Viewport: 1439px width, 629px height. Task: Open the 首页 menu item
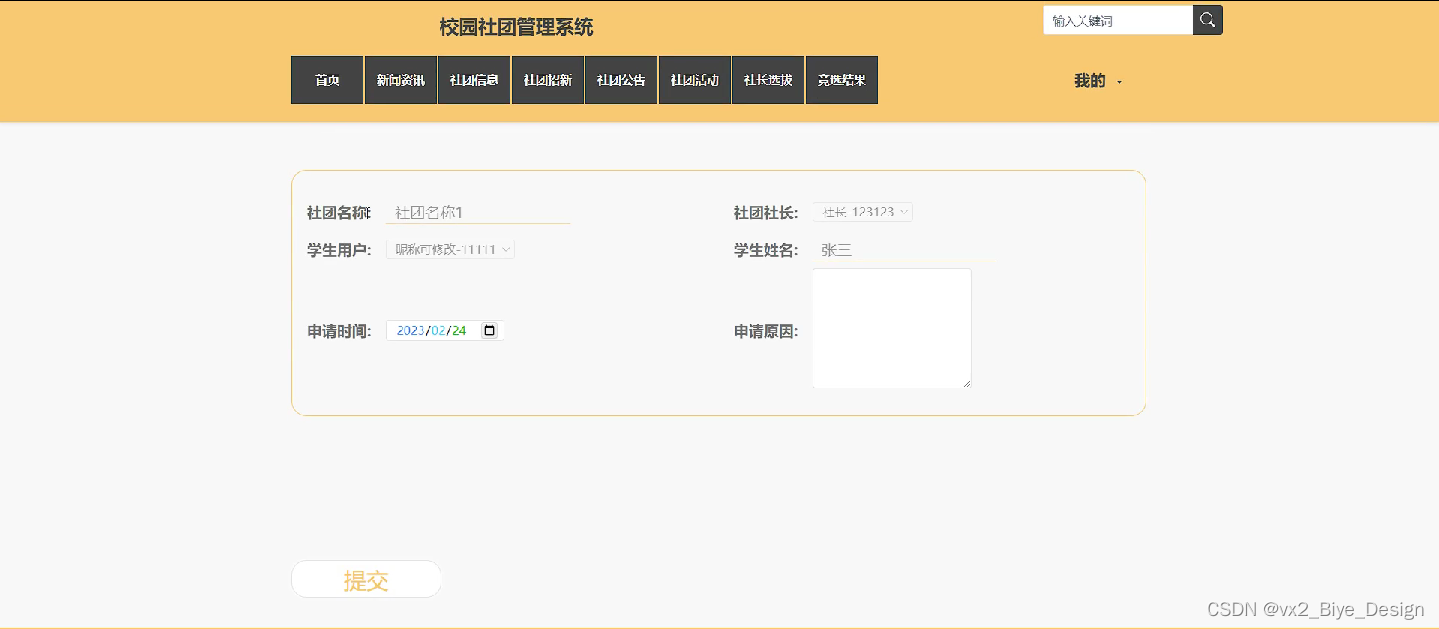327,80
